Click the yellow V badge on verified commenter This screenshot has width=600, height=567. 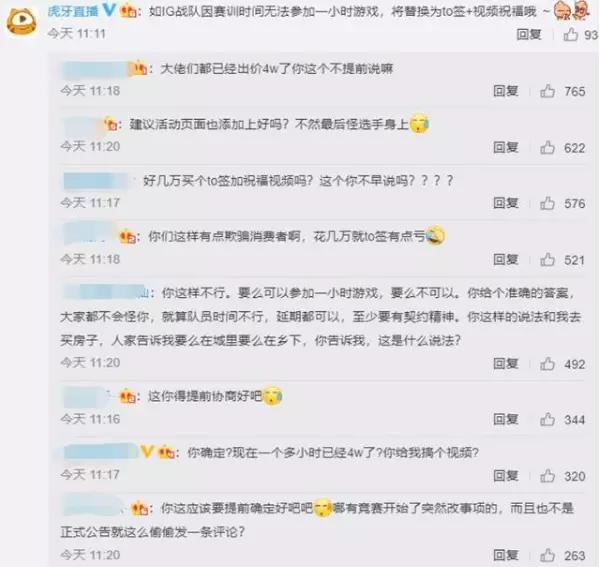point(147,452)
